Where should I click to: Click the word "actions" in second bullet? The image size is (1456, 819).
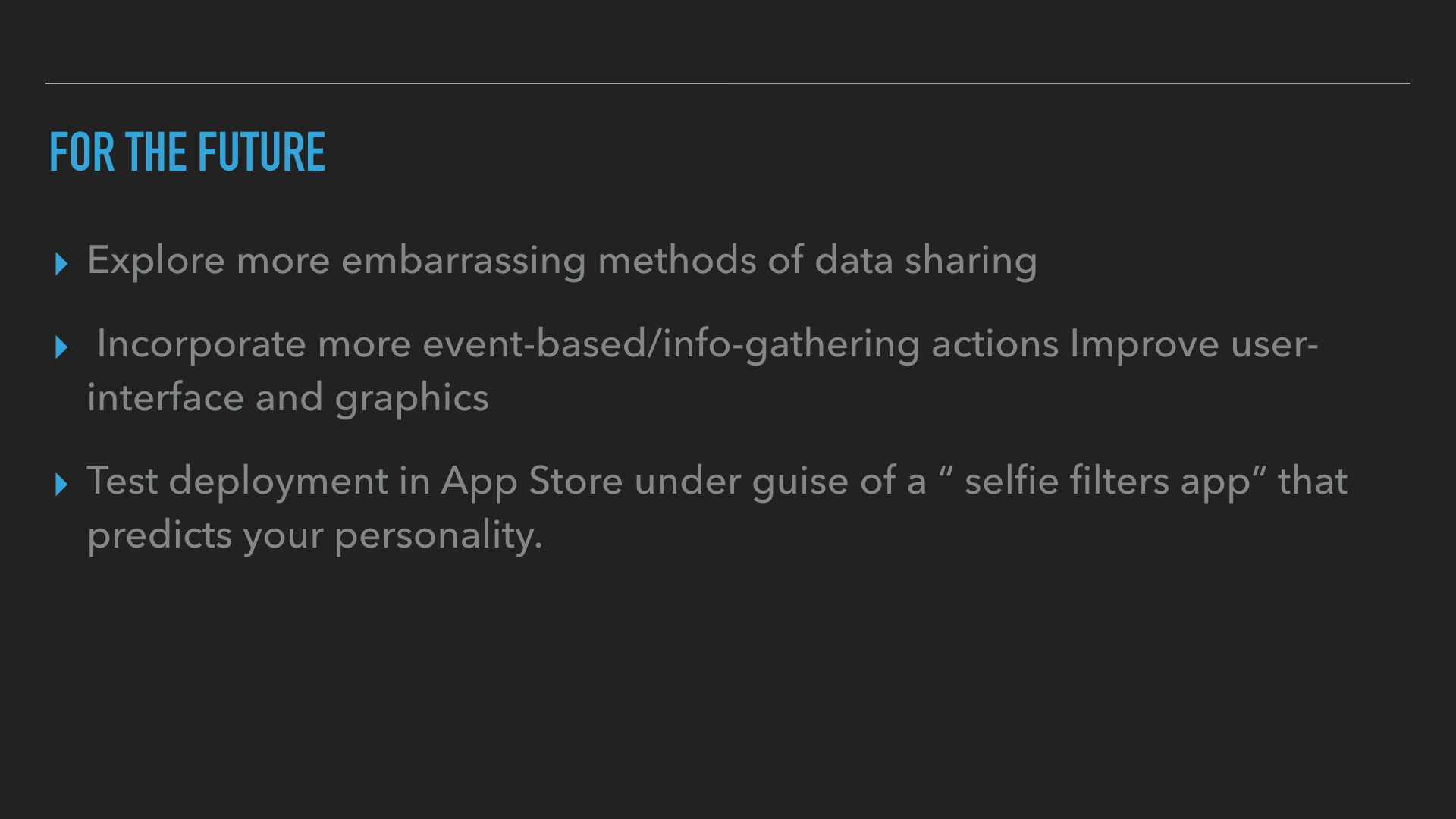994,344
